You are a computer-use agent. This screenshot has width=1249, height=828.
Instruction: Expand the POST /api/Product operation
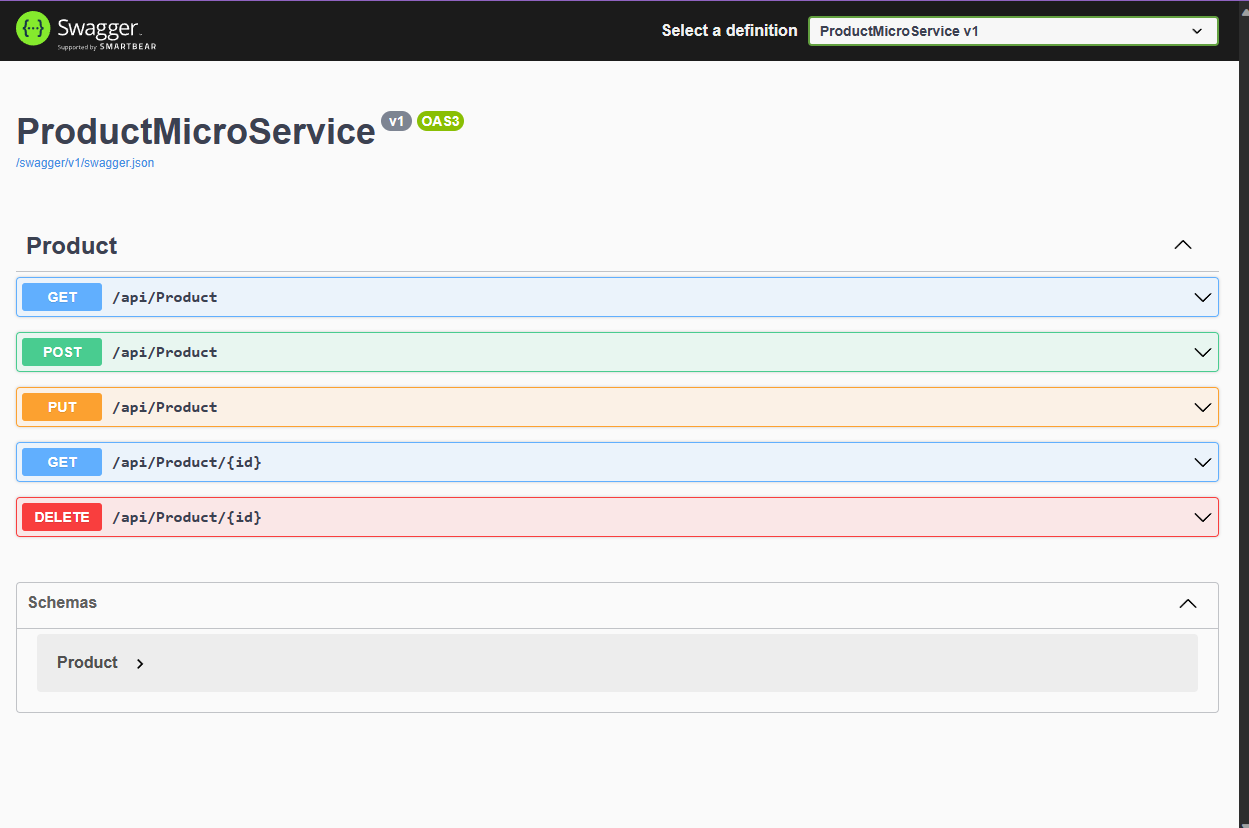[1202, 352]
